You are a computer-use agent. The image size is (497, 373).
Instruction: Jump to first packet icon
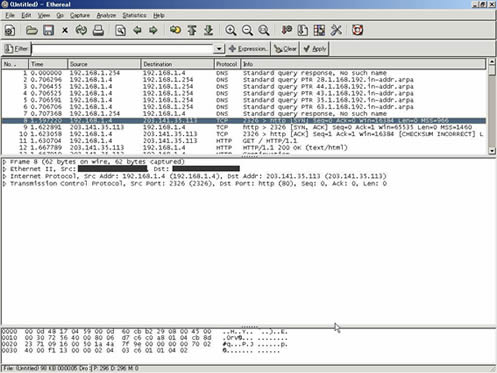point(192,30)
